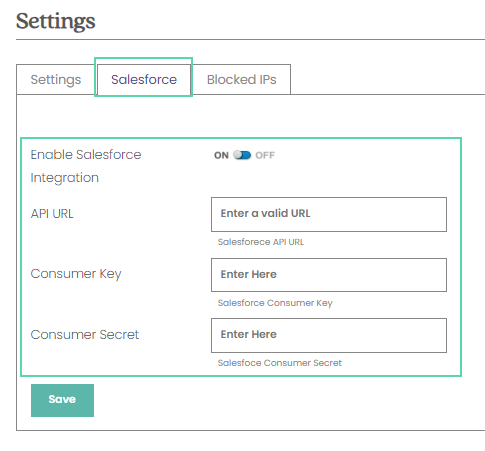Click the API URL field label
This screenshot has width=485, height=451.
pos(52,214)
